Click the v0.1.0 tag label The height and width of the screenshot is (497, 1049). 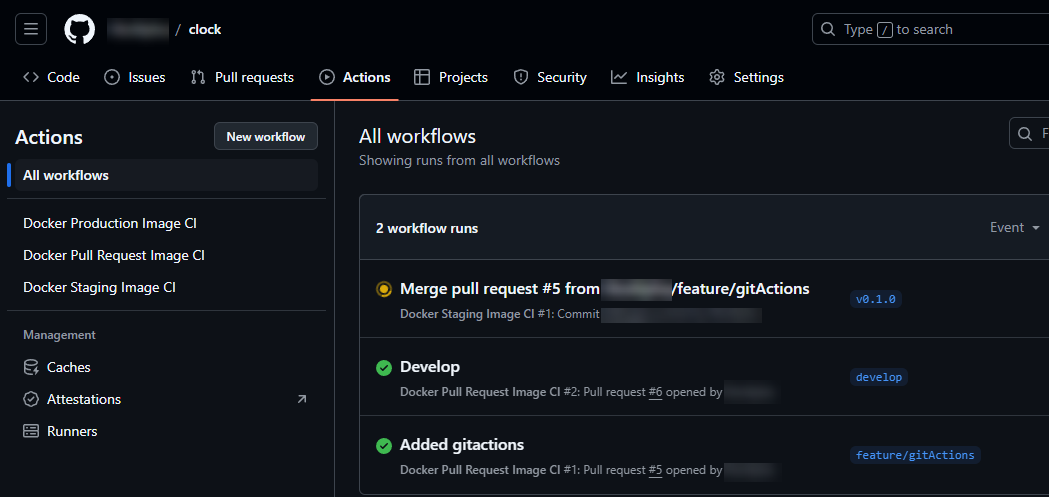876,299
